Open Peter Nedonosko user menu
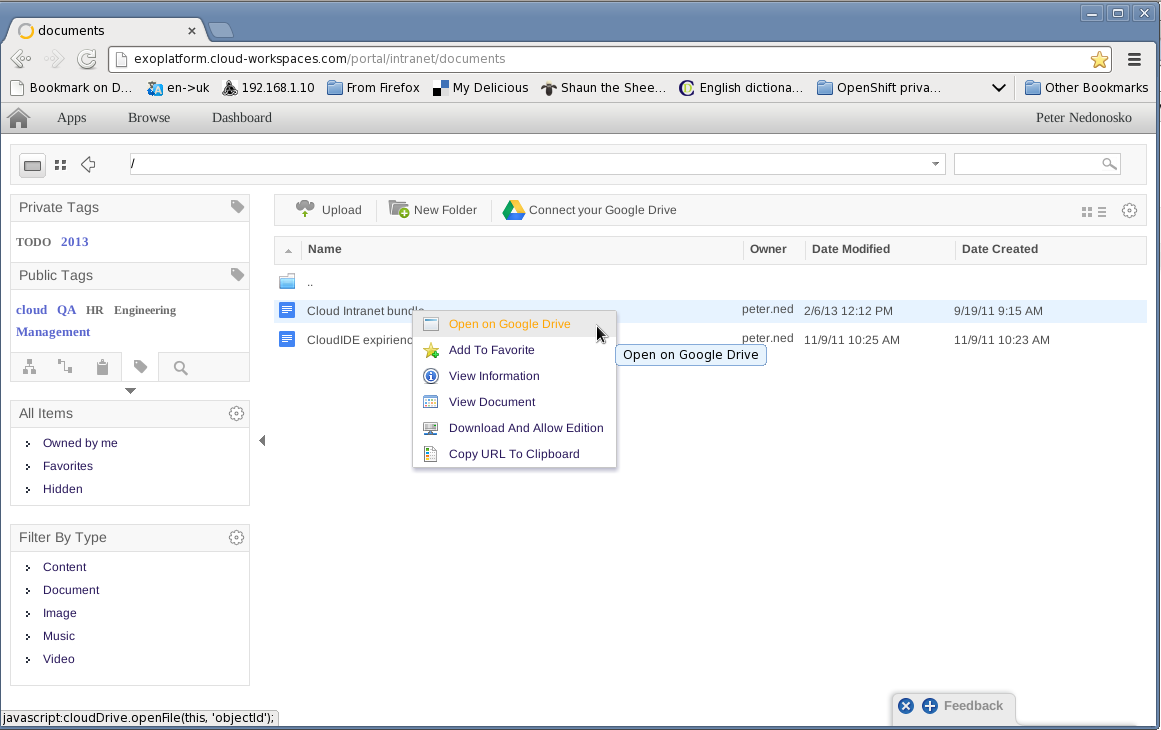This screenshot has height=730, width=1161. click(1083, 118)
